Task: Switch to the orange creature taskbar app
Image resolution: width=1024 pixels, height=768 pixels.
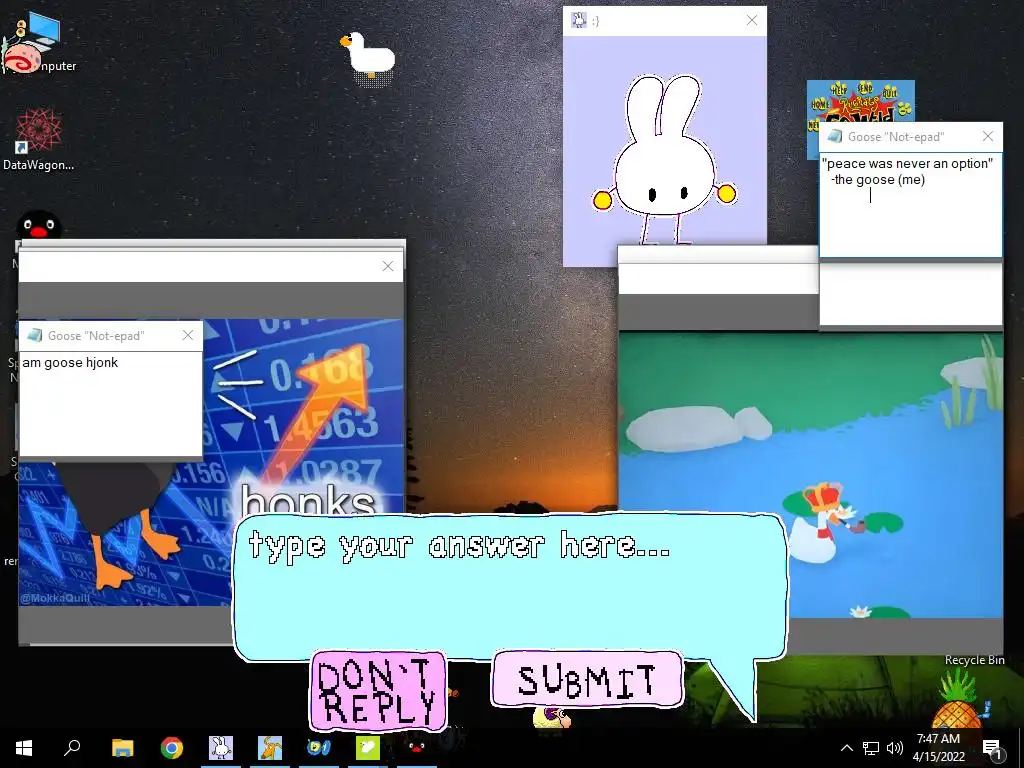Action: tap(270, 748)
